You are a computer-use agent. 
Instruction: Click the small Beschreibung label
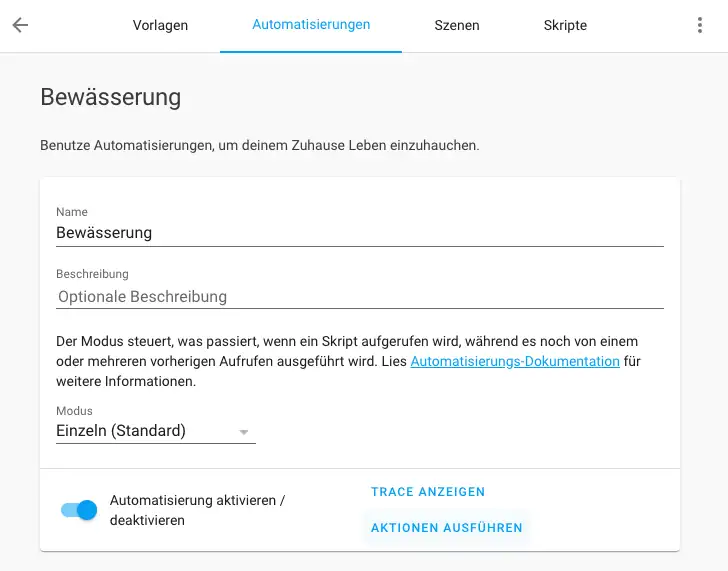[92, 274]
